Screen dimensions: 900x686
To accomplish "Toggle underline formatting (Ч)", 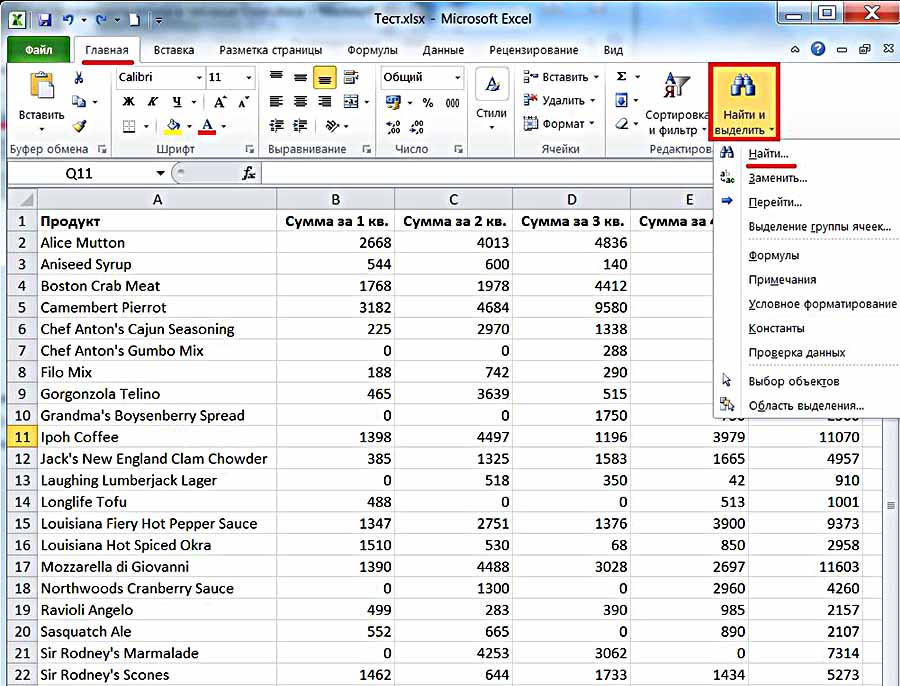I will pos(177,102).
